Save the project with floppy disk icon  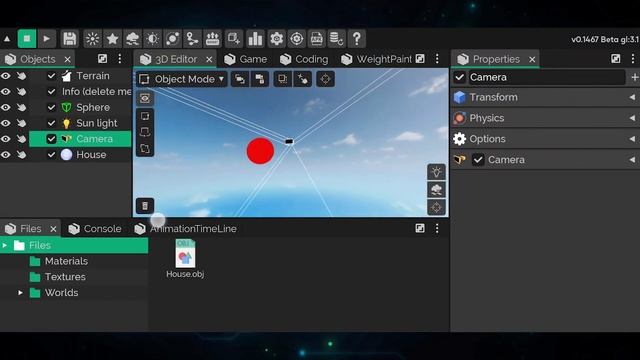(70, 39)
